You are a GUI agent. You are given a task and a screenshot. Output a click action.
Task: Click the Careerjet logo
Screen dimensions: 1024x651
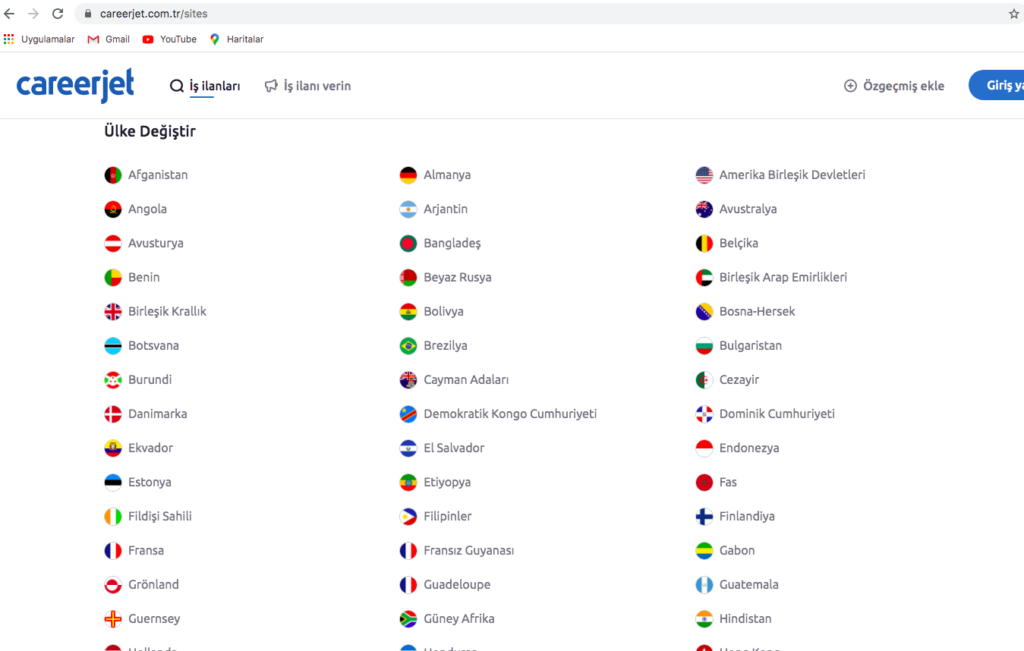[75, 86]
